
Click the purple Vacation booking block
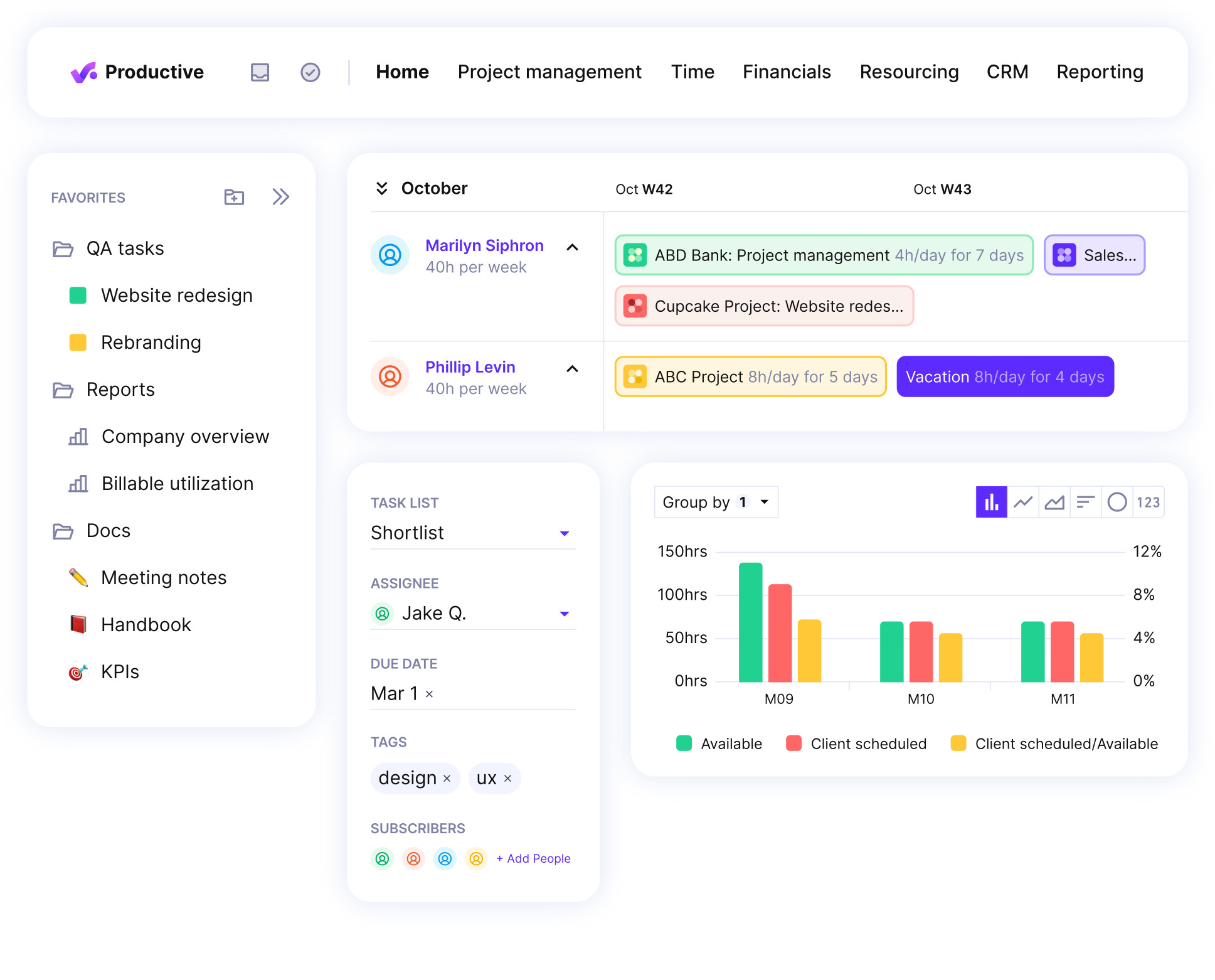pos(1004,376)
